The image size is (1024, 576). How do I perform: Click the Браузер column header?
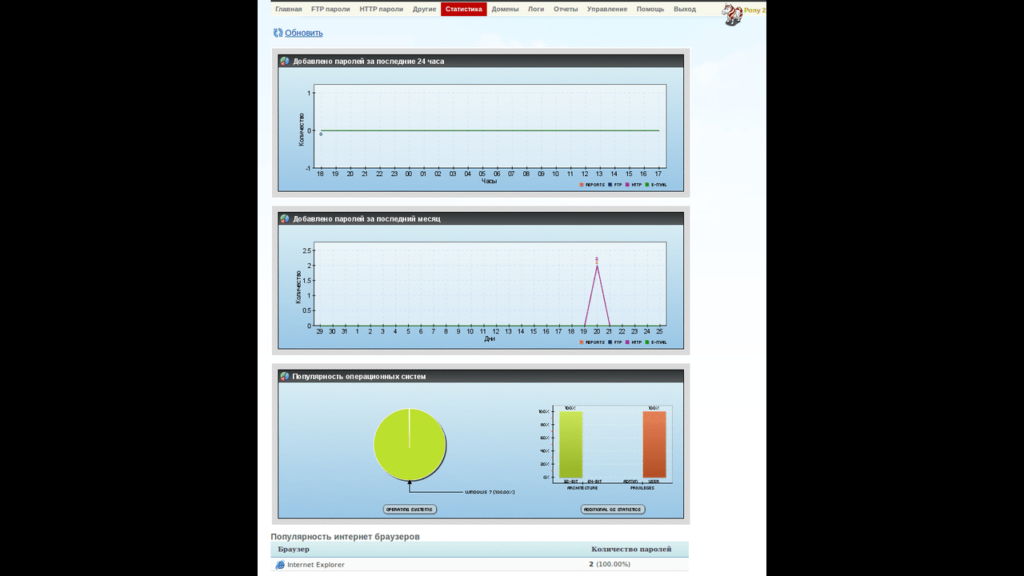pos(293,549)
